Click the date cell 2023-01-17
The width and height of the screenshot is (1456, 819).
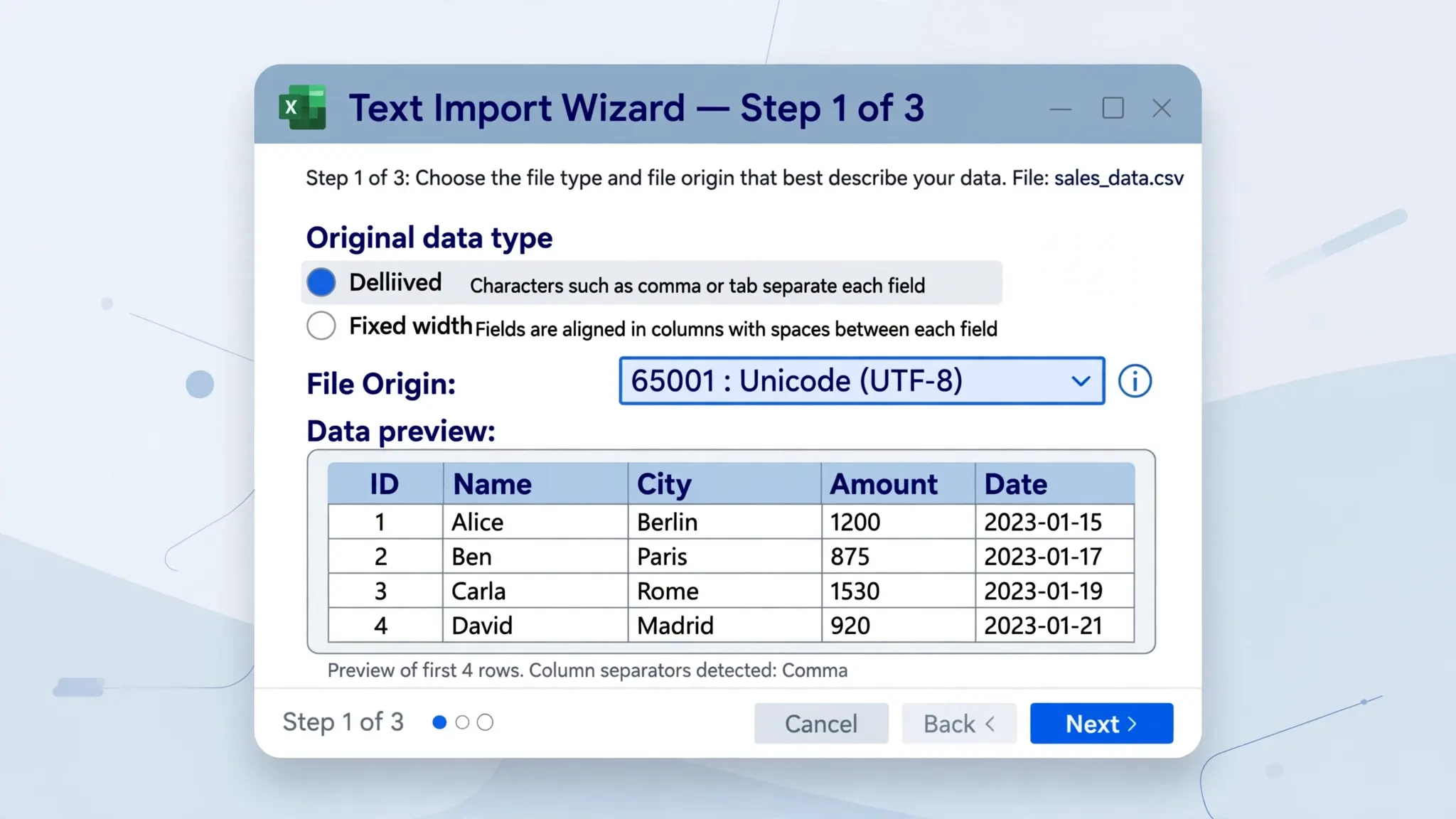(1055, 556)
